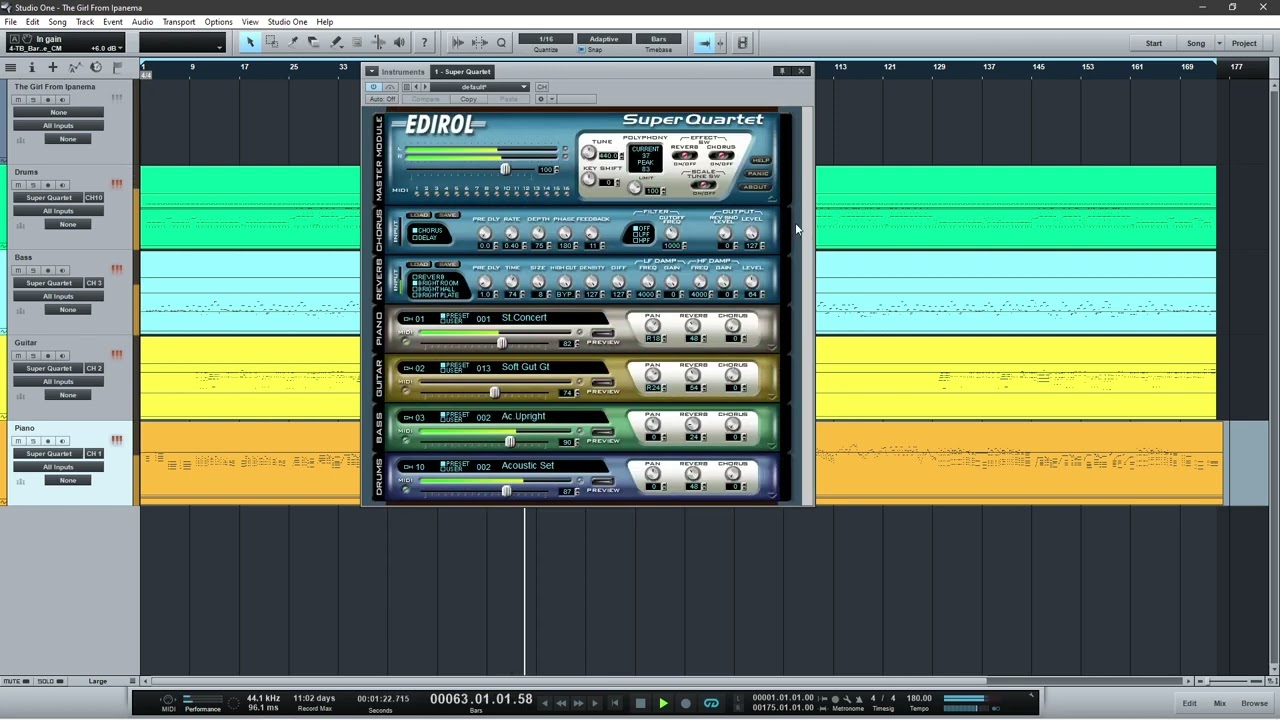The image size is (1280, 720).
Task: Open Piano track None output dropdown
Action: [x=67, y=480]
